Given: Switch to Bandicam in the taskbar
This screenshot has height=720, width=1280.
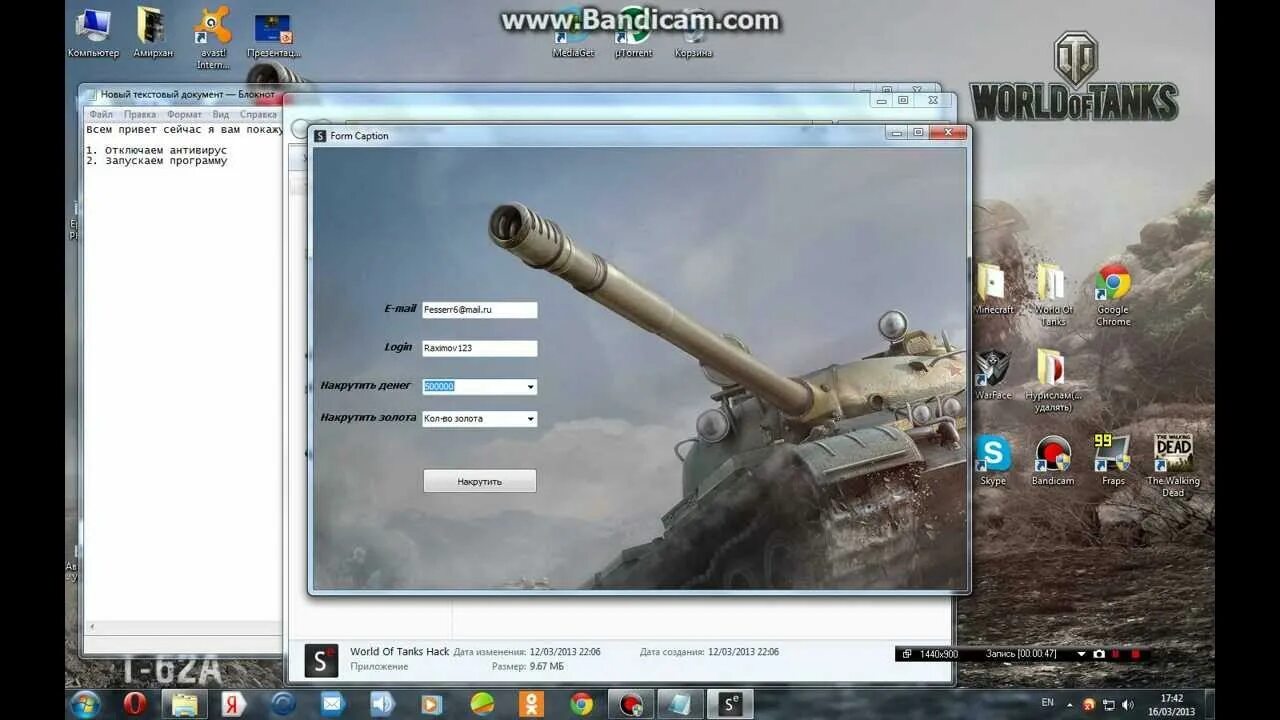Looking at the screenshot, I should click(x=630, y=704).
